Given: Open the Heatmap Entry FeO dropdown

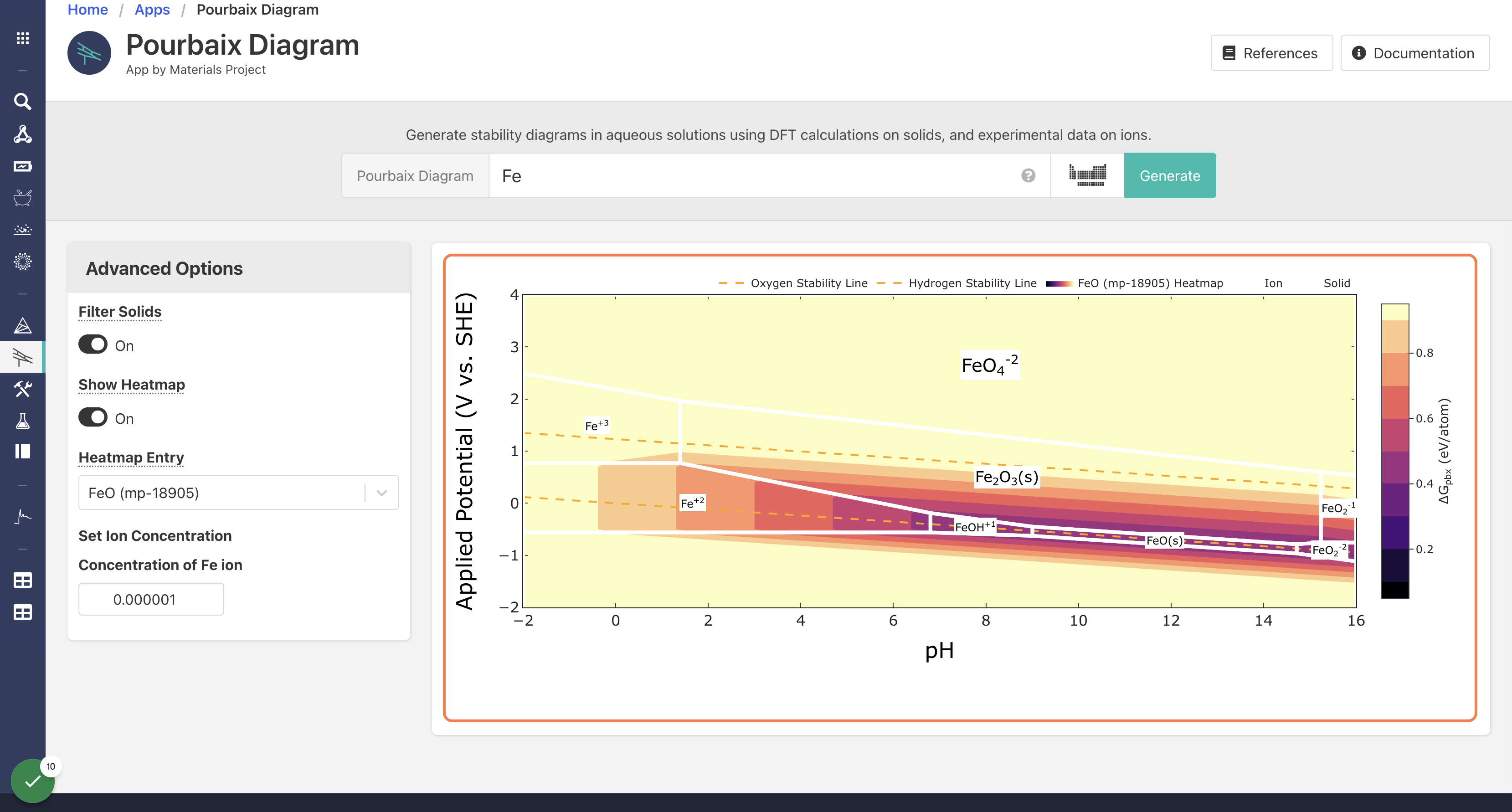Looking at the screenshot, I should click(x=238, y=493).
